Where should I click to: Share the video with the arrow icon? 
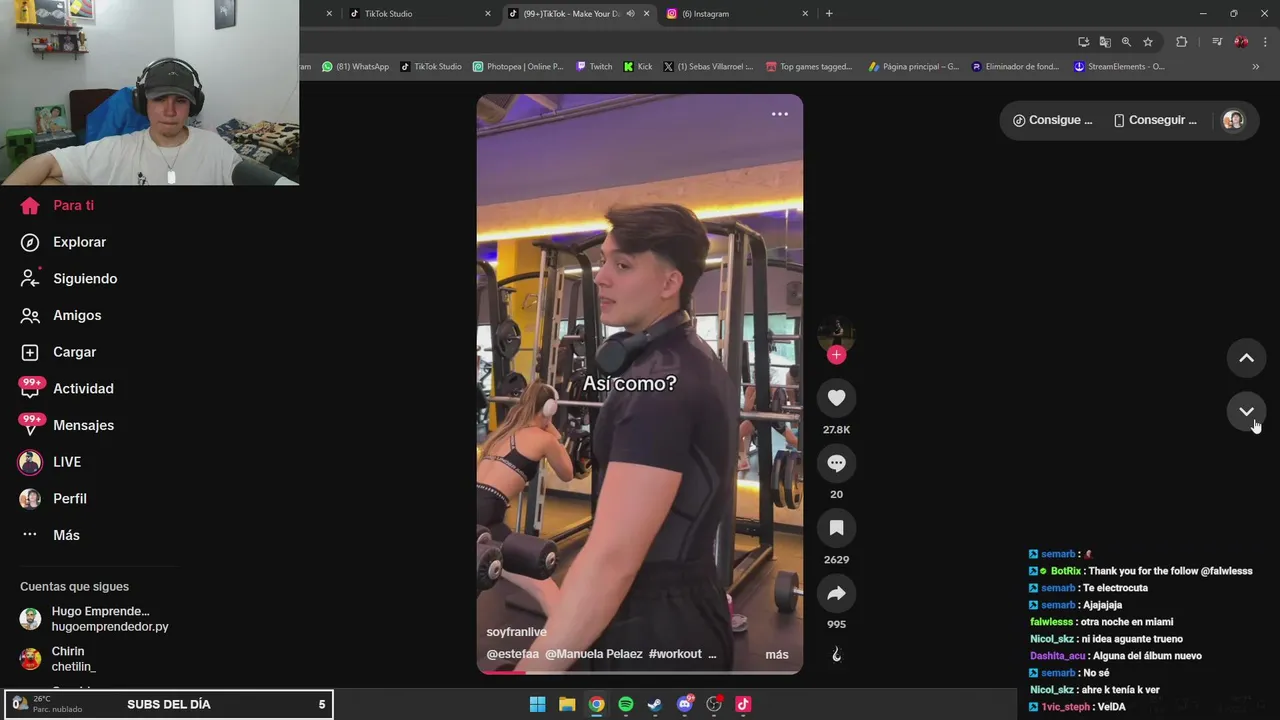click(x=836, y=593)
